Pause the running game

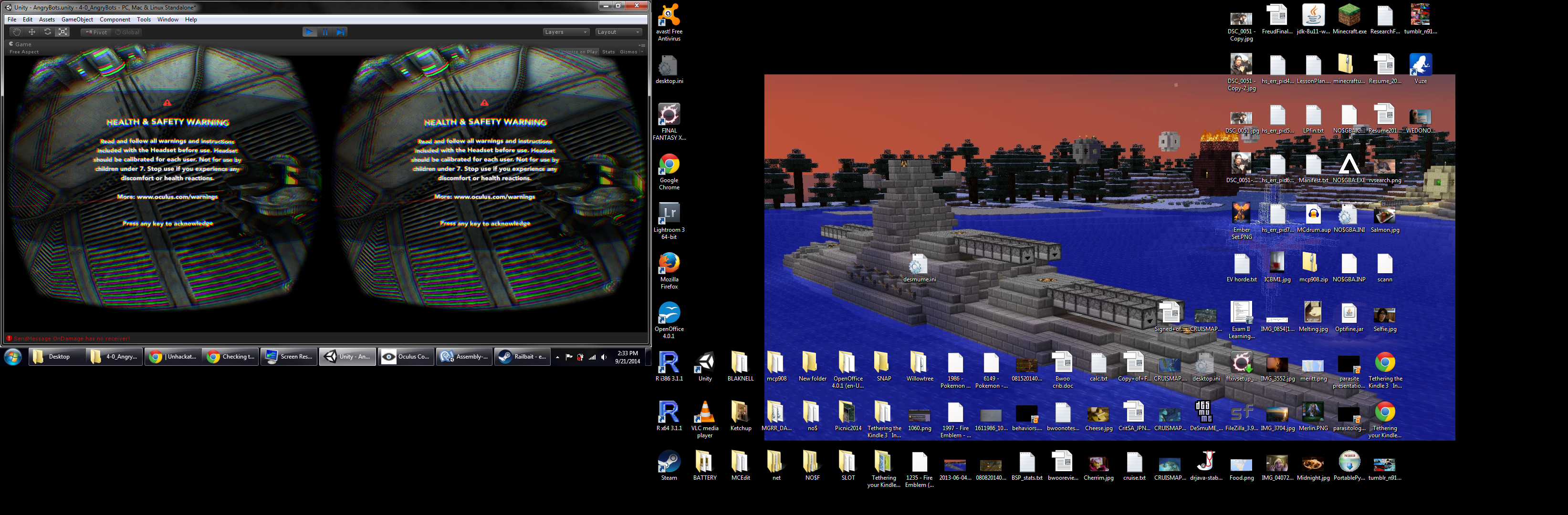(325, 32)
